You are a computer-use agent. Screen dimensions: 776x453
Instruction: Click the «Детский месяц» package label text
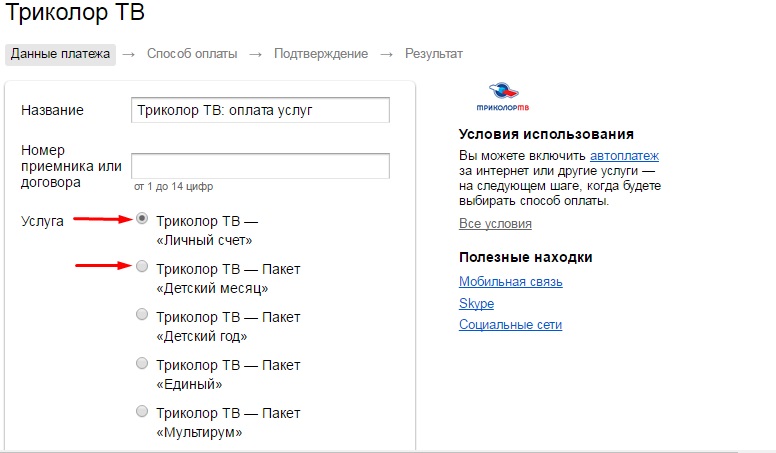(x=228, y=278)
